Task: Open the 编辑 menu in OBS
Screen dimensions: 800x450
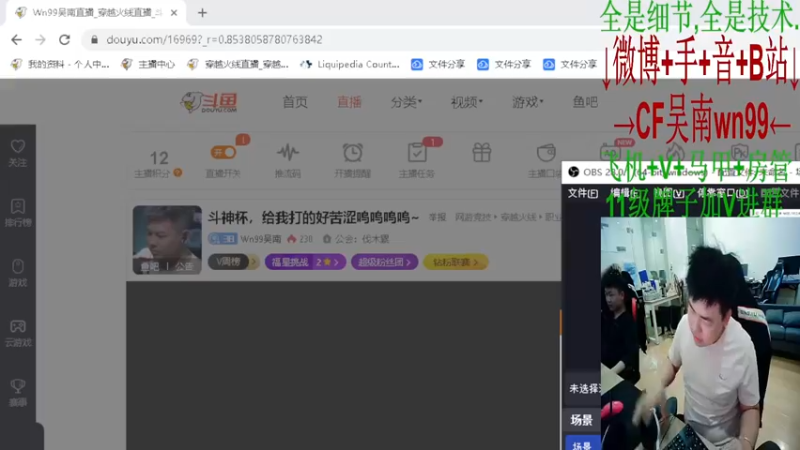Action: (x=623, y=193)
